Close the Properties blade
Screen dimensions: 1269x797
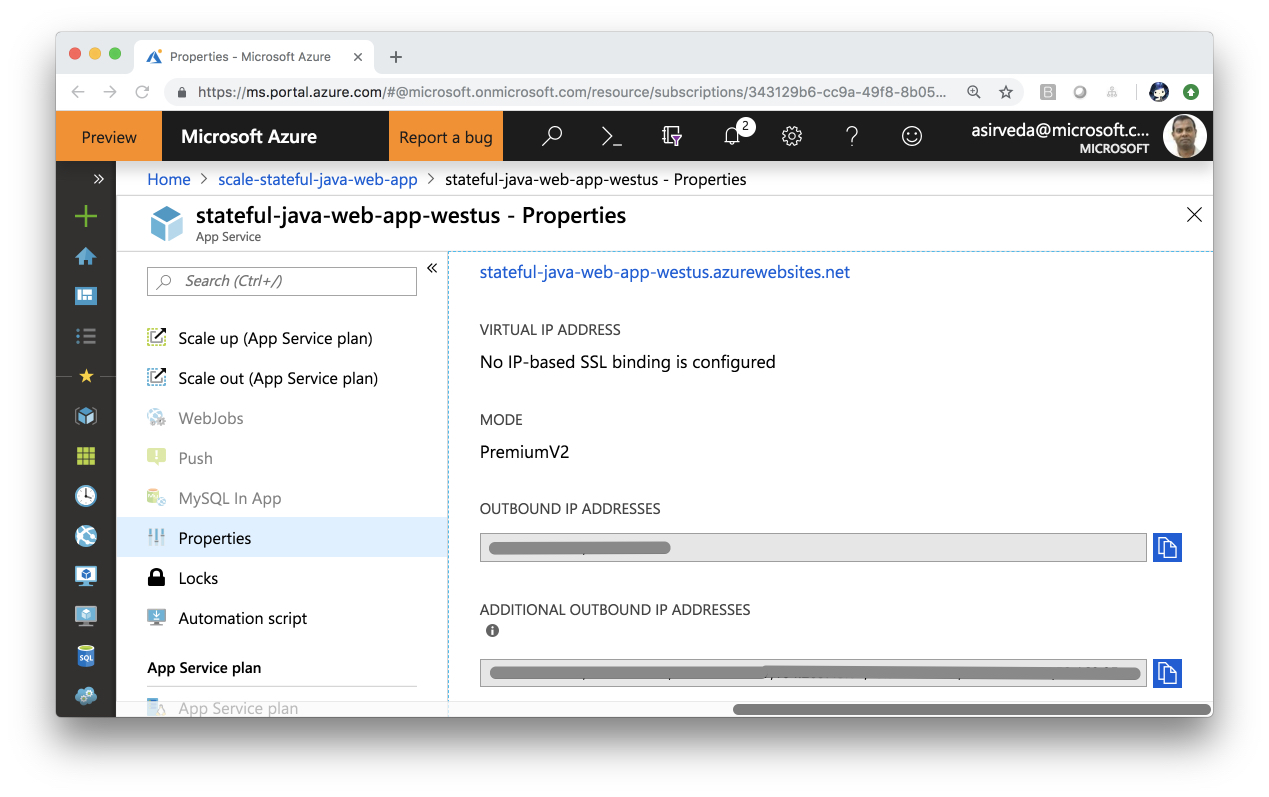1193,215
